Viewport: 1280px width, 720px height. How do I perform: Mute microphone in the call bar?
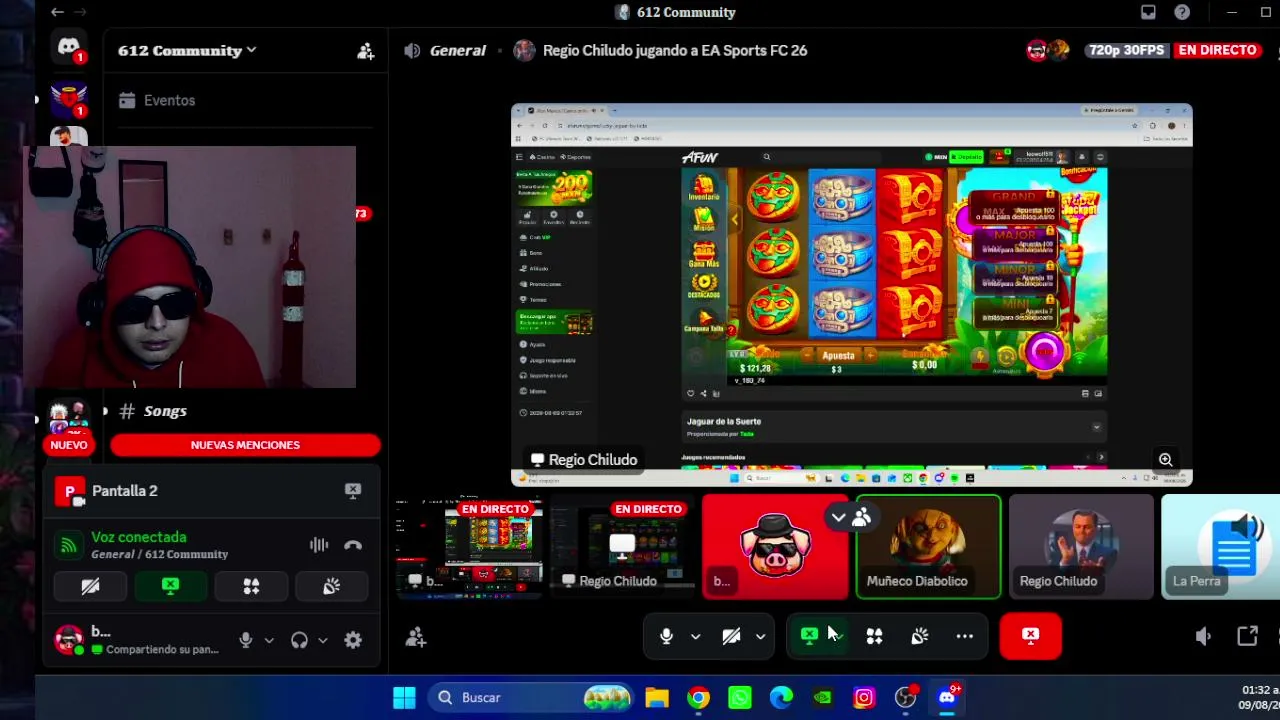(x=666, y=636)
